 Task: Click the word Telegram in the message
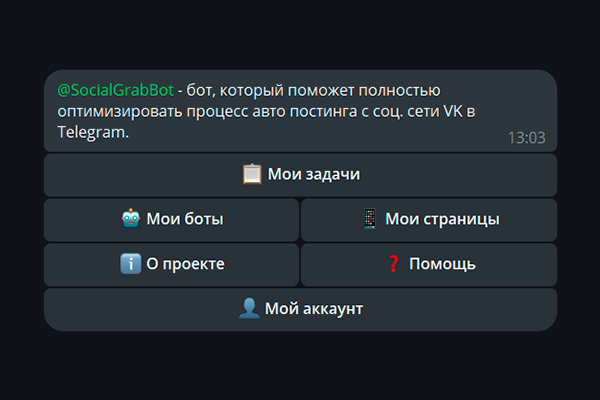pos(93,131)
